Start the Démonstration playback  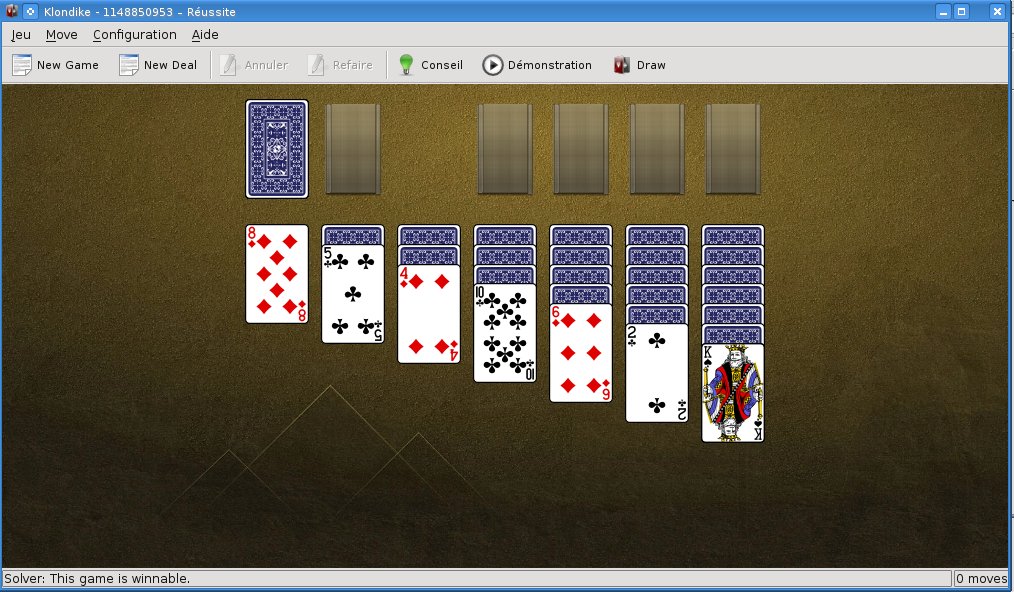(x=537, y=65)
